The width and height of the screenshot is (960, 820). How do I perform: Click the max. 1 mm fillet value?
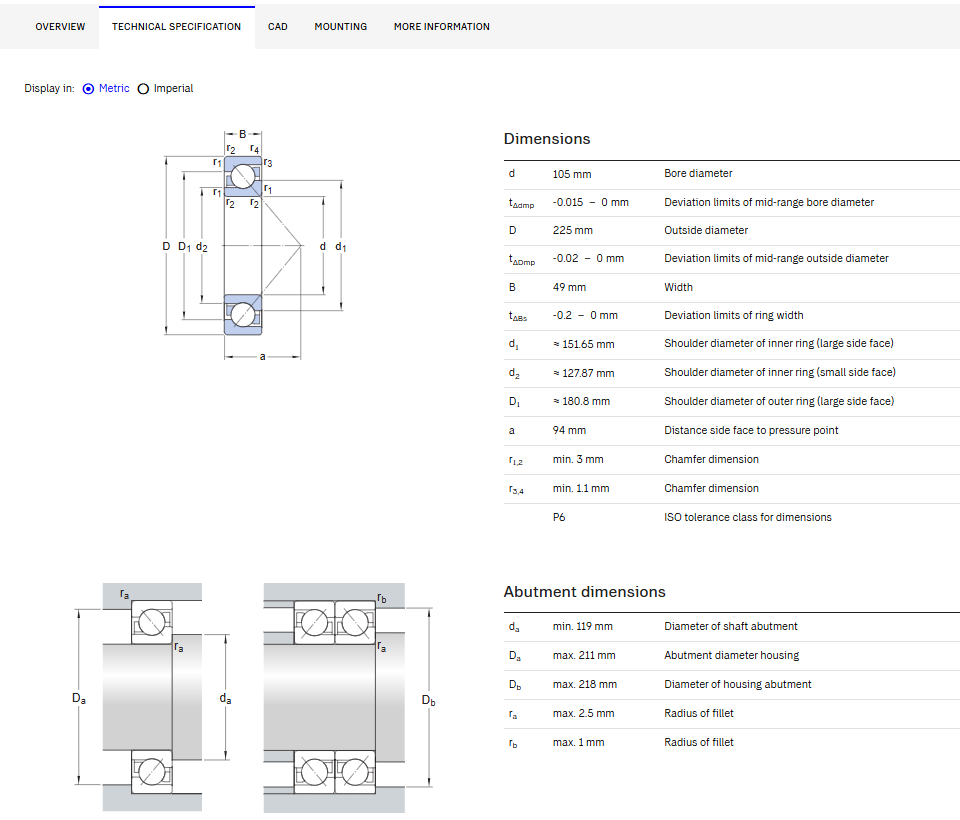(x=578, y=743)
